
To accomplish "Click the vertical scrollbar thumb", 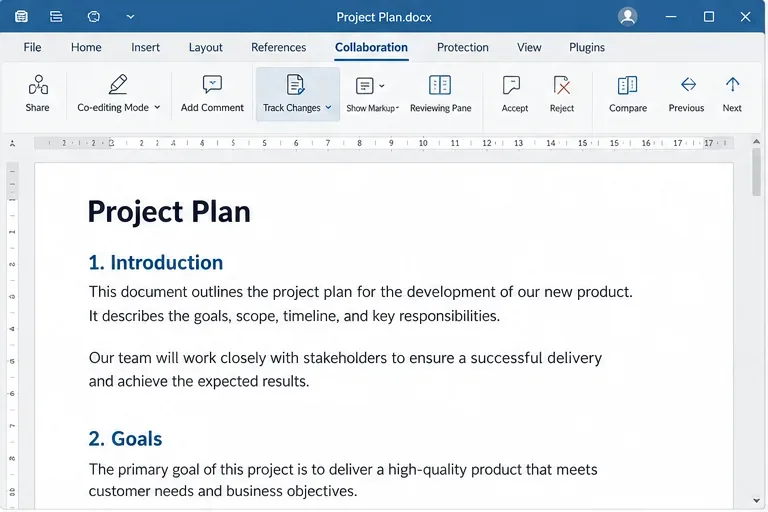I will (757, 172).
